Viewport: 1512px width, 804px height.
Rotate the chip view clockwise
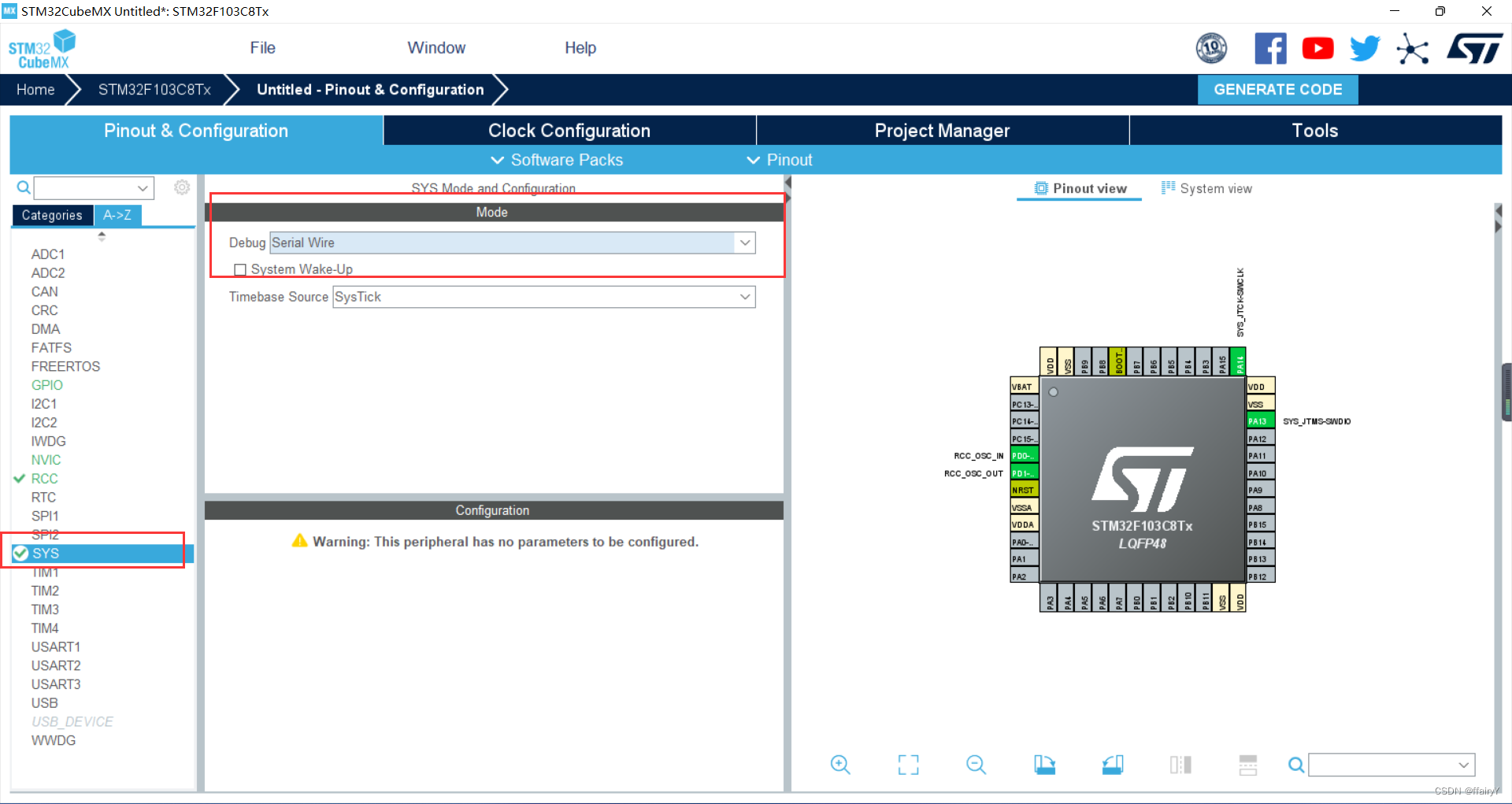(1044, 764)
